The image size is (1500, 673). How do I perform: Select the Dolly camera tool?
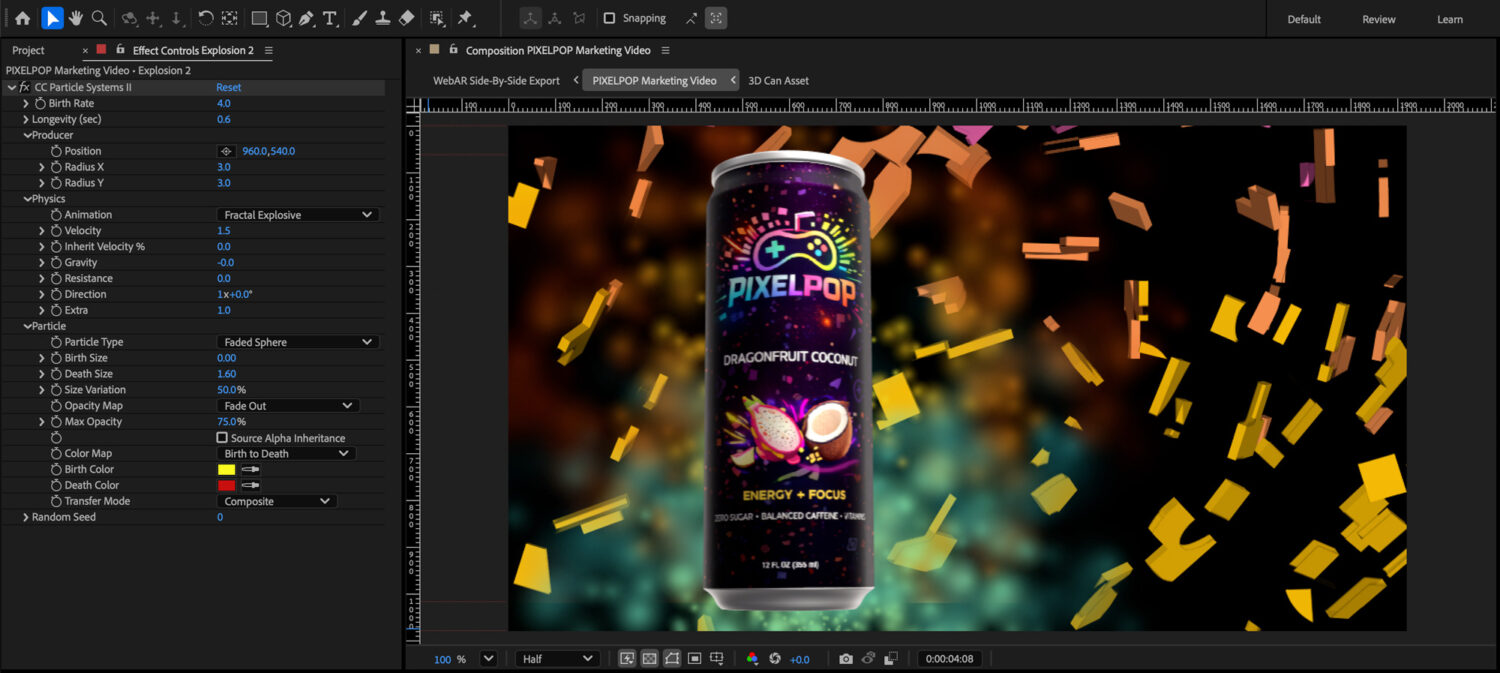177,18
